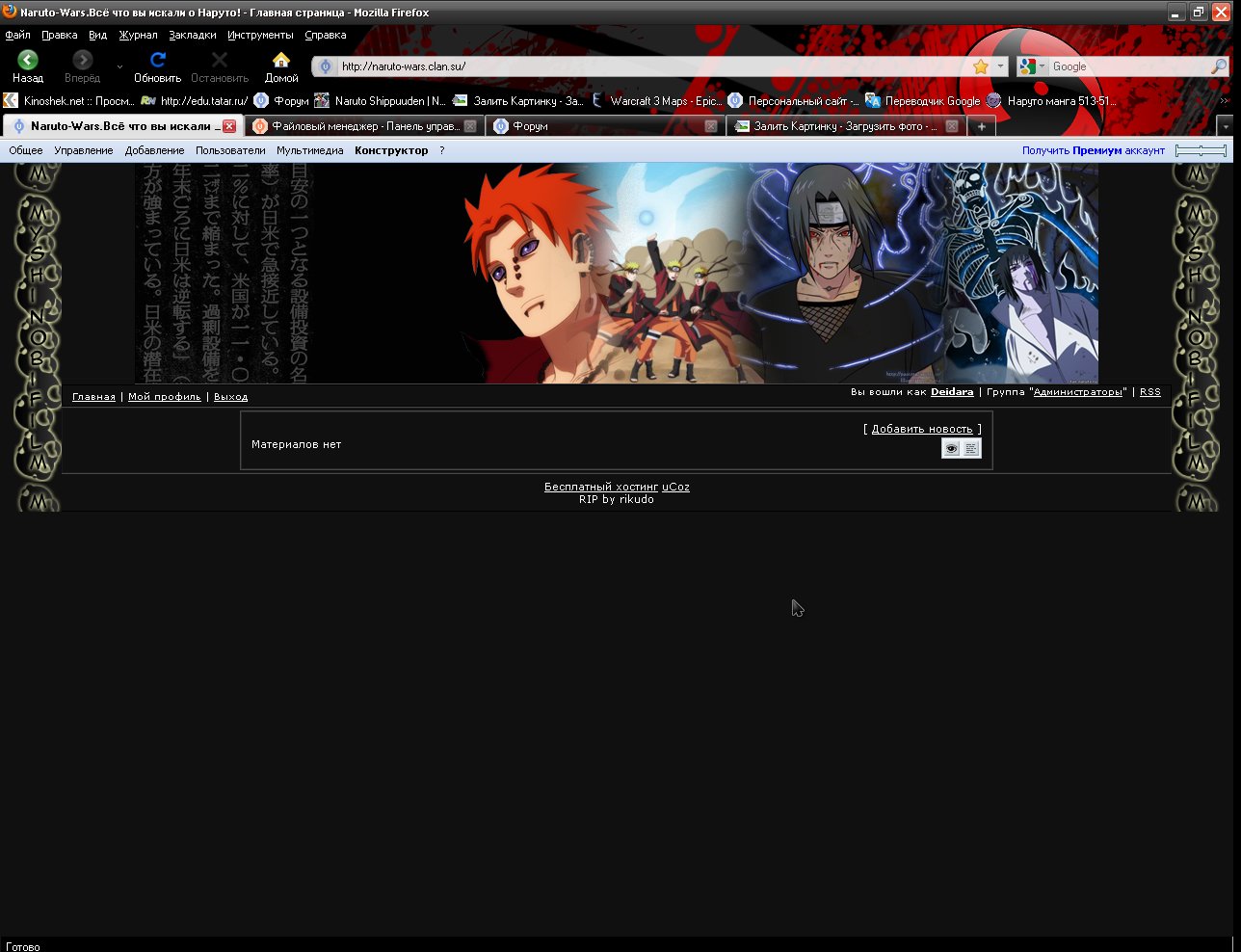
Task: Open a new tab with the plus button
Action: pyautogui.click(x=981, y=126)
